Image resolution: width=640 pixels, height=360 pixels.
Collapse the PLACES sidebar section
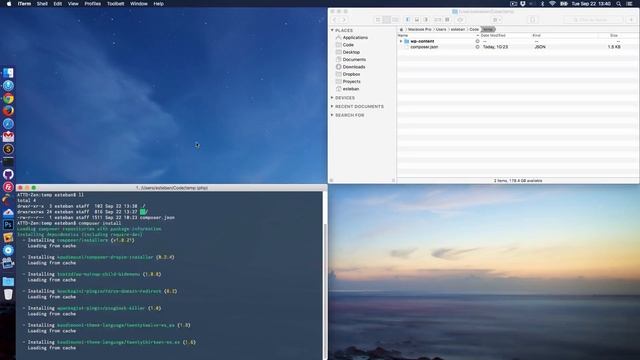point(332,30)
